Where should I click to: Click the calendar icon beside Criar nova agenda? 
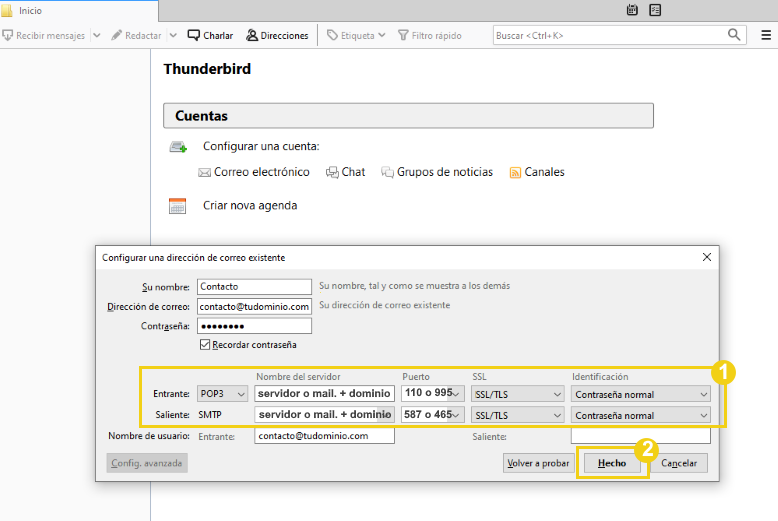pos(177,206)
